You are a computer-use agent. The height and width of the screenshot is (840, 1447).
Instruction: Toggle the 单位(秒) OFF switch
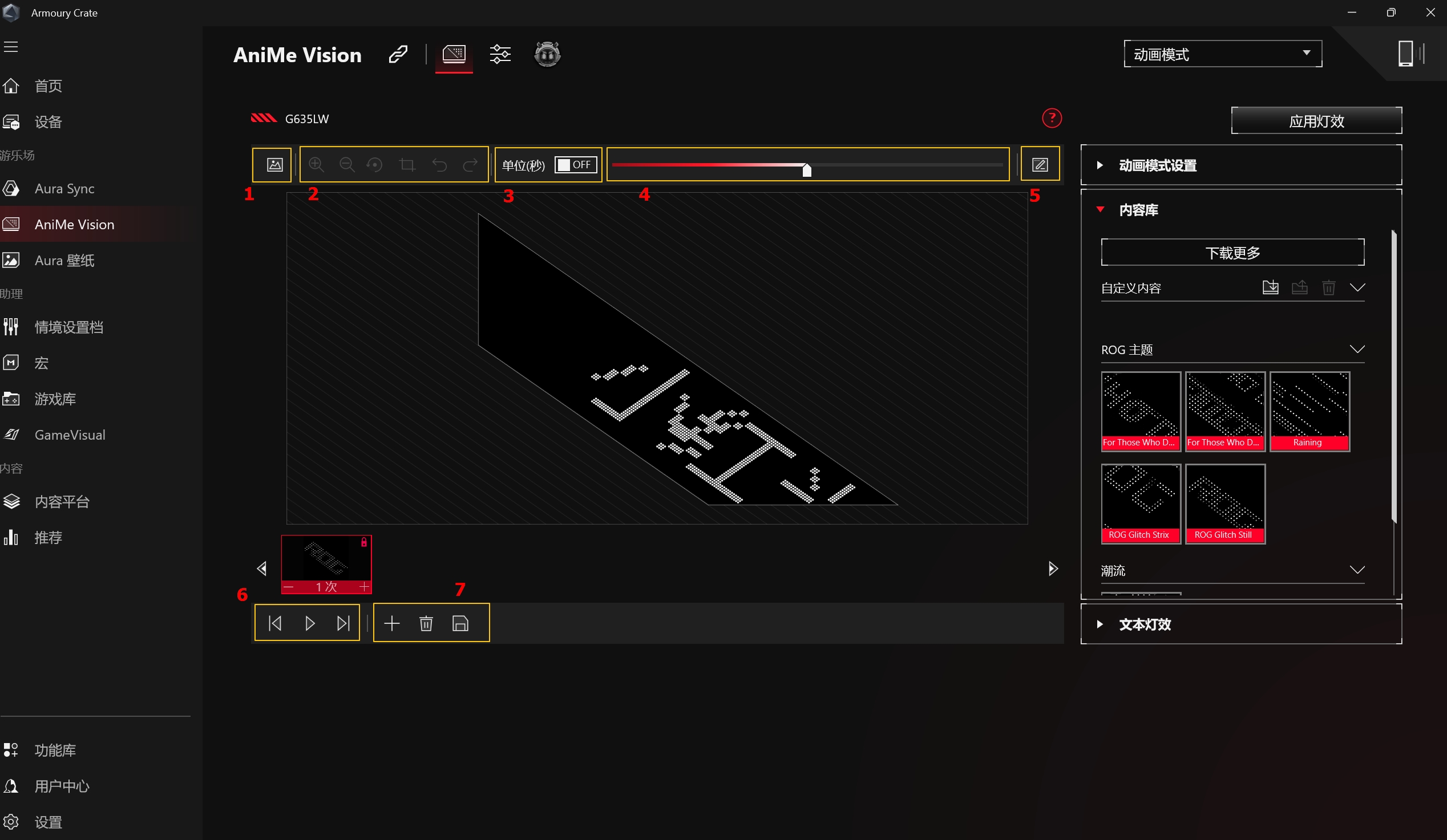(x=576, y=165)
